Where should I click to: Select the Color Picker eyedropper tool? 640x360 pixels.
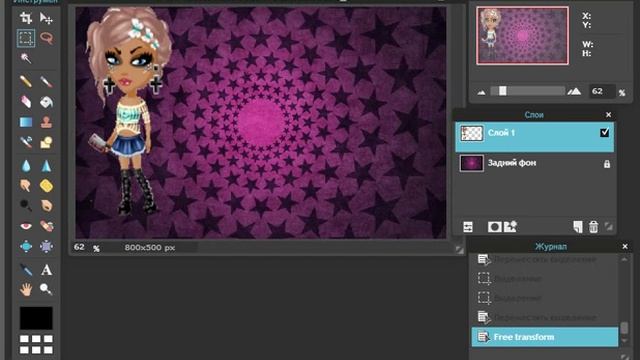pyautogui.click(x=26, y=269)
